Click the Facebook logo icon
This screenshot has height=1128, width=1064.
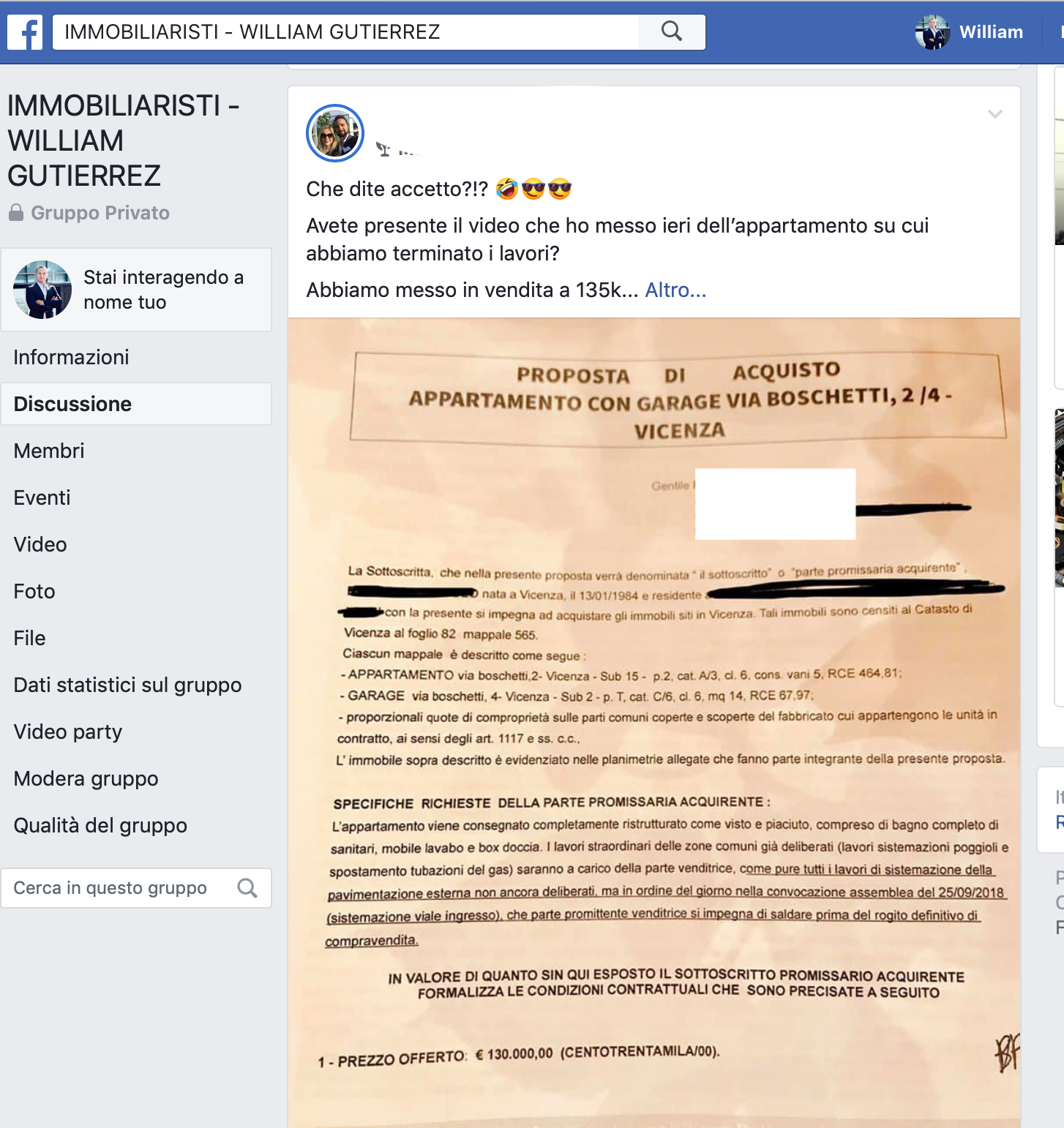coord(25,32)
